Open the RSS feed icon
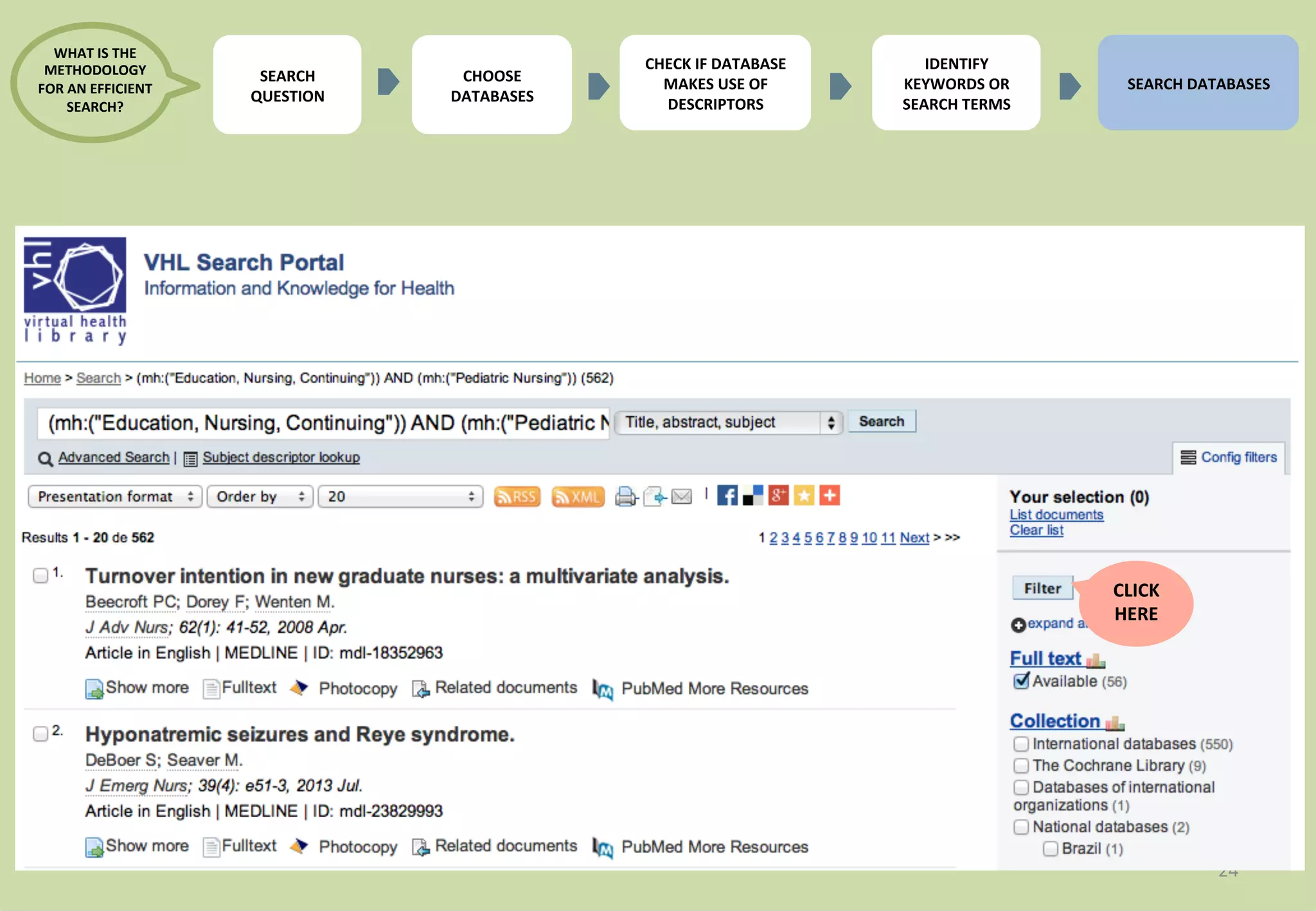Screen dimensions: 1316x911 (x=517, y=497)
